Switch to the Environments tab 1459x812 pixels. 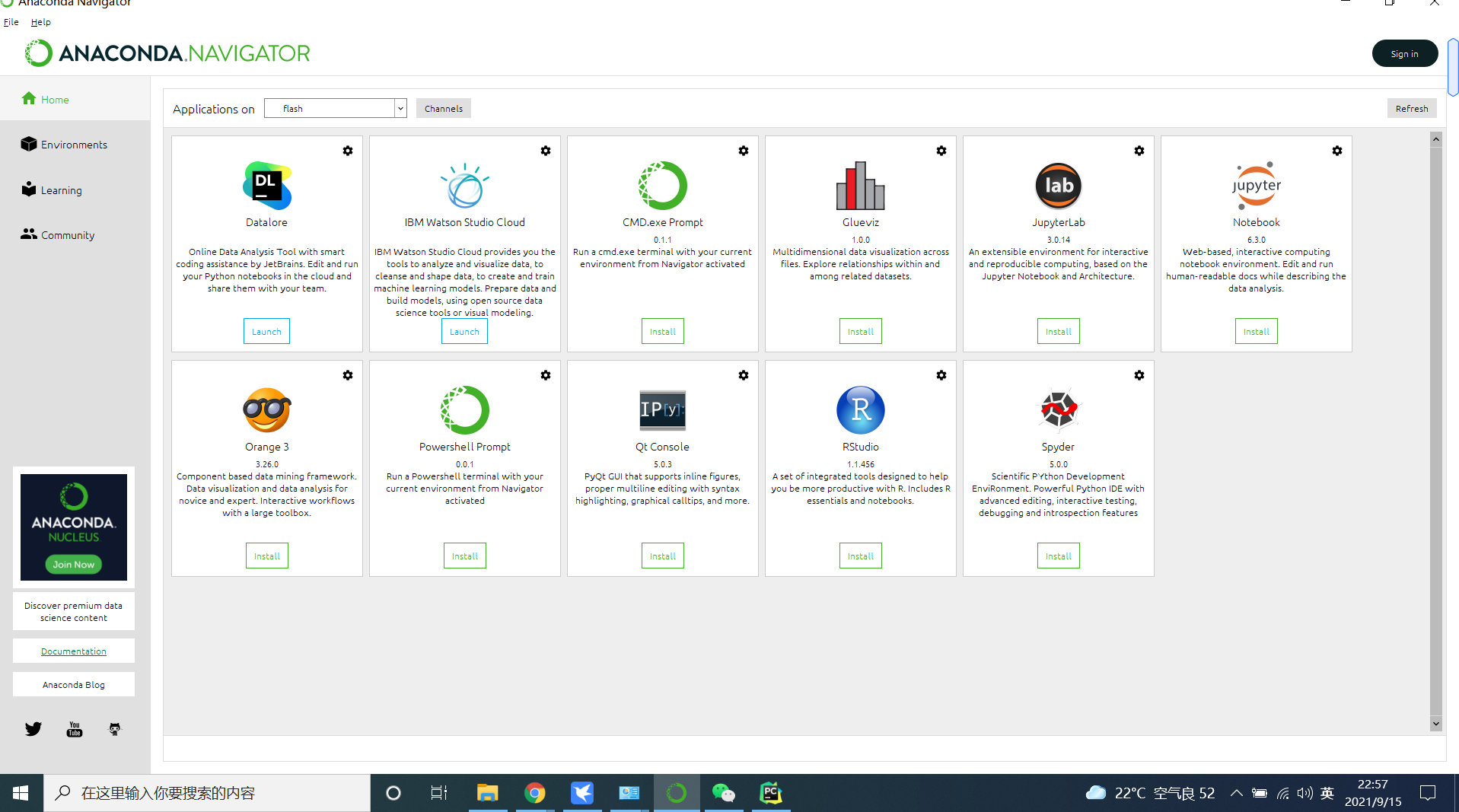pyautogui.click(x=75, y=145)
